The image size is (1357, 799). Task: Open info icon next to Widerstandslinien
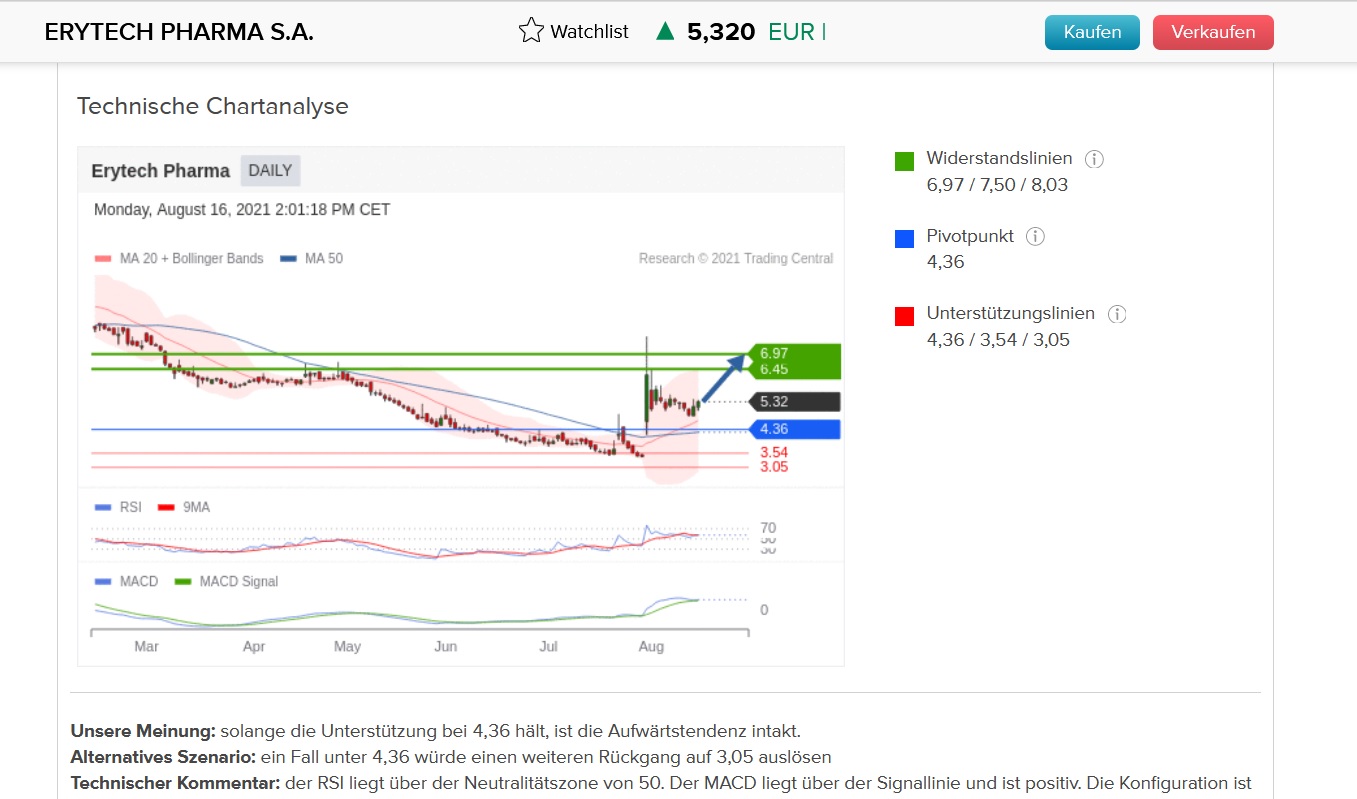[1094, 159]
